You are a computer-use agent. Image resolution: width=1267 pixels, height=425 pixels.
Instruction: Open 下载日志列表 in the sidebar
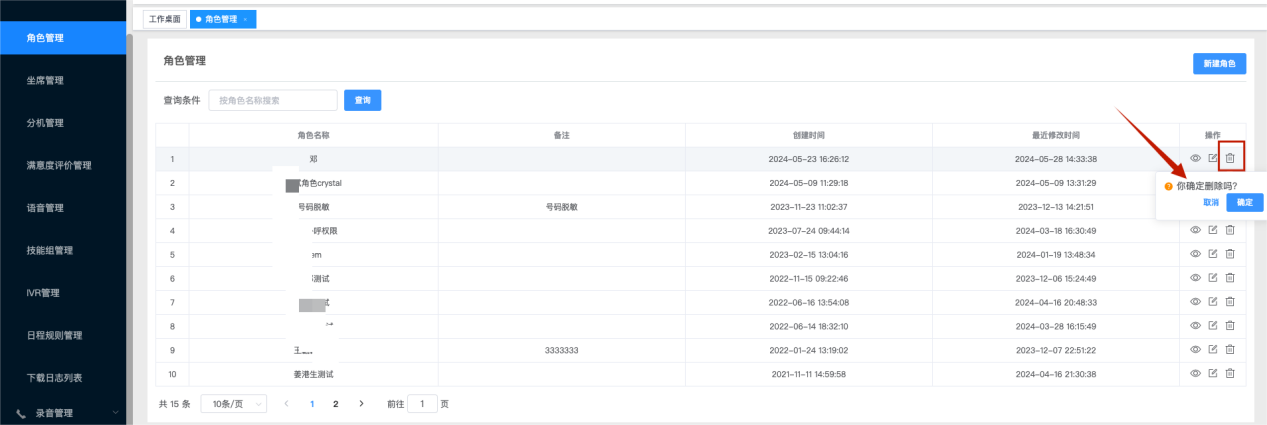pos(63,378)
